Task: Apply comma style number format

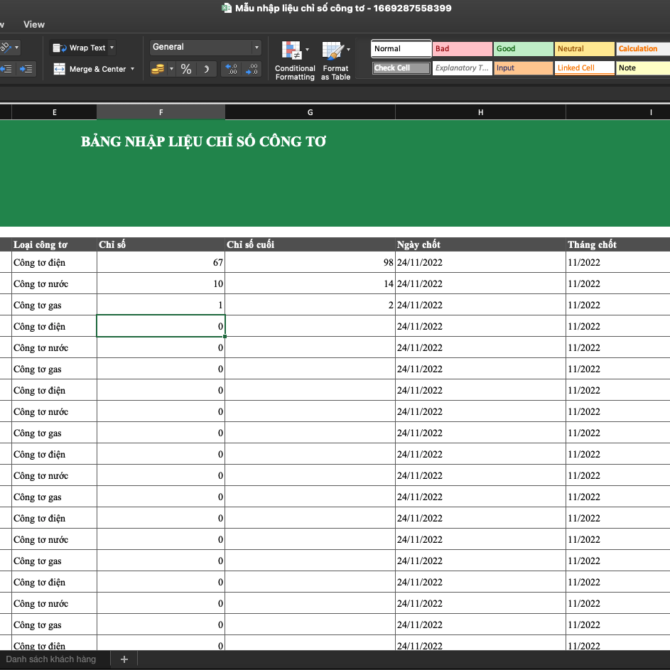Action: [206, 69]
